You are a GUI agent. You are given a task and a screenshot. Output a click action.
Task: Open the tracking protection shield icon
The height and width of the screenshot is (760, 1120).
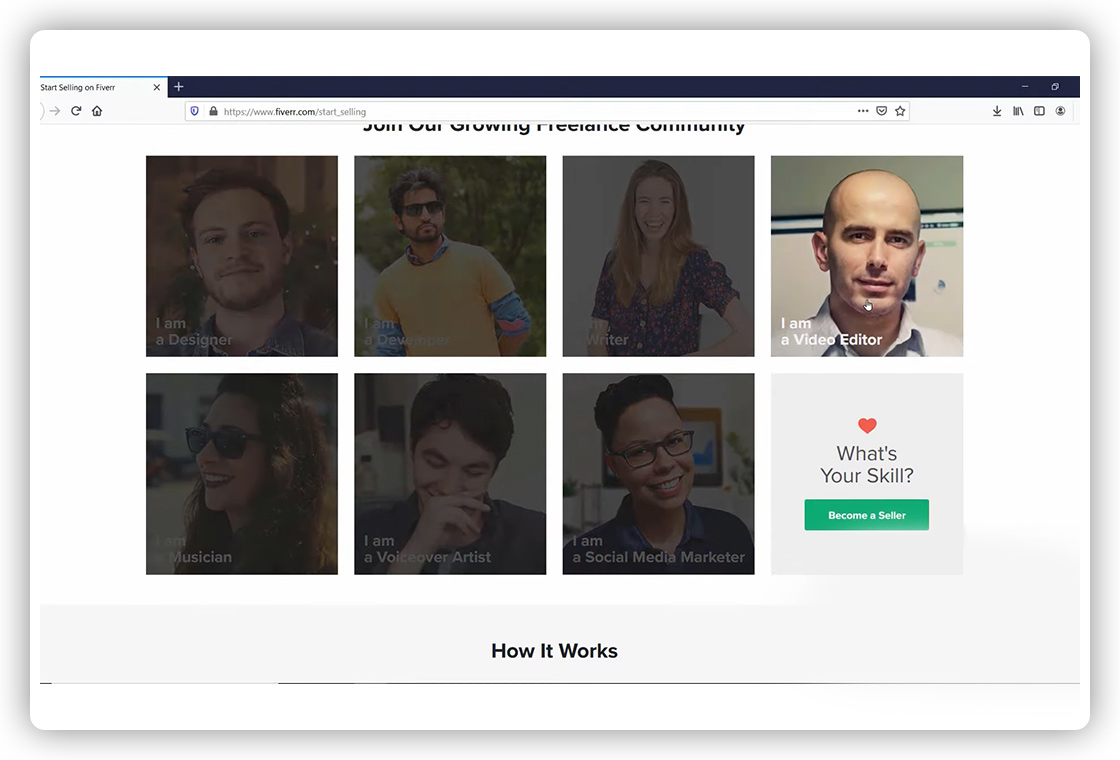[194, 111]
